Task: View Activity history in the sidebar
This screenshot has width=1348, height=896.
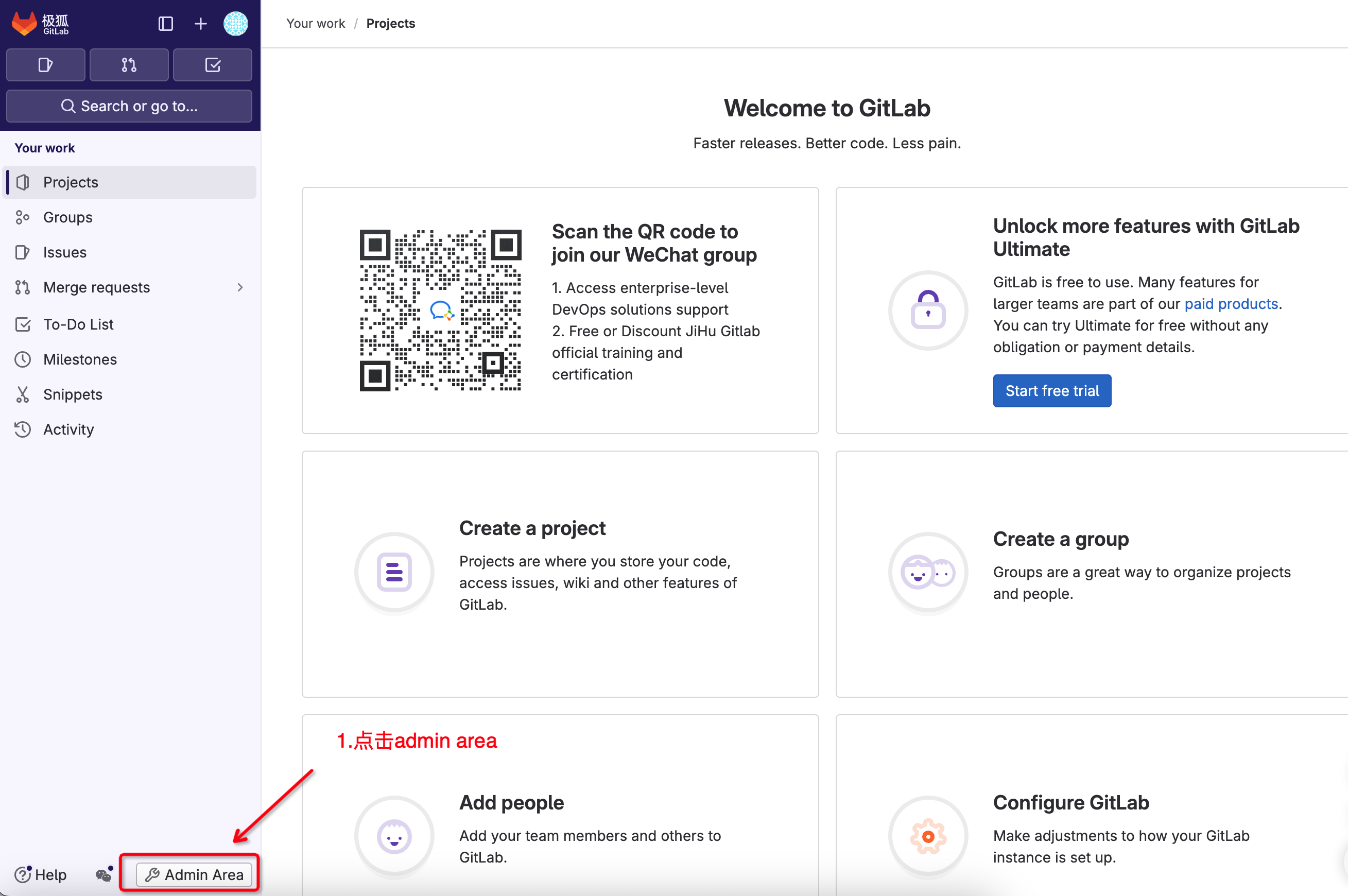Action: [x=68, y=429]
